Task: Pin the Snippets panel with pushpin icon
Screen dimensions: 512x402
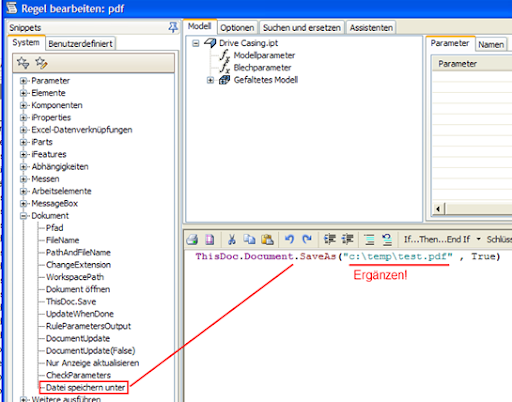Action: pos(173,27)
